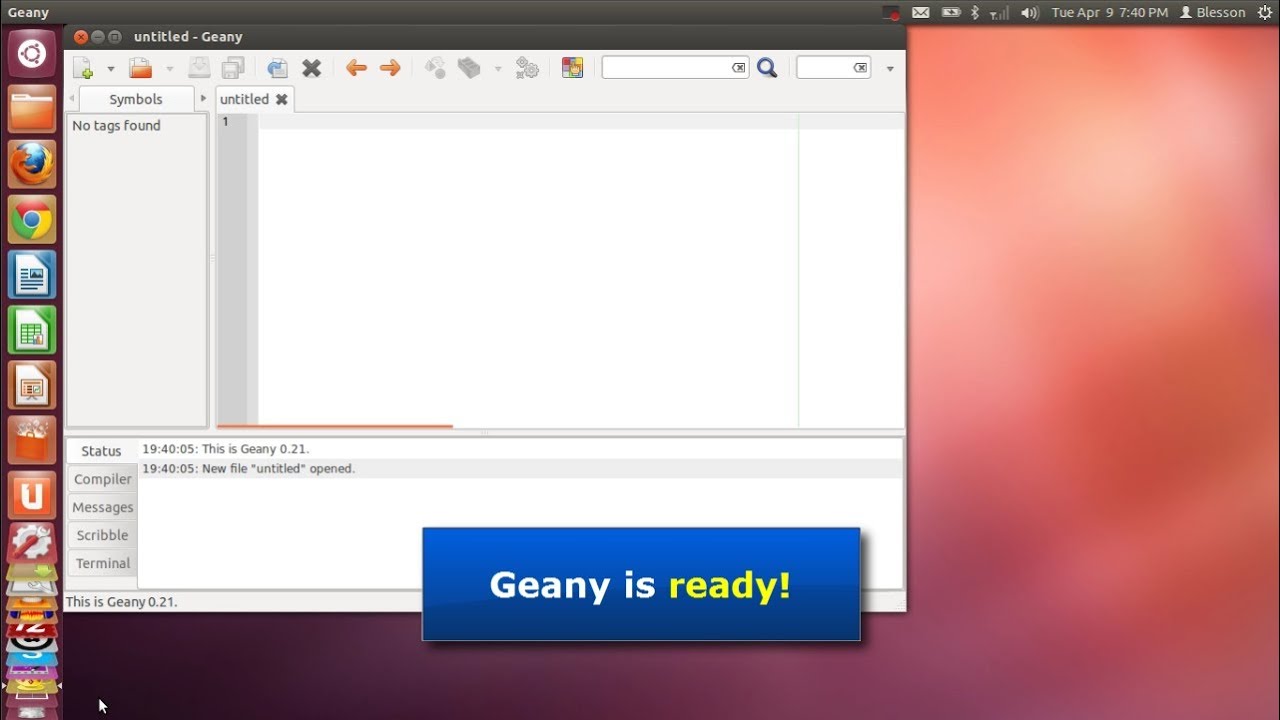
Task: Open the Scribble tab
Action: click(x=103, y=535)
